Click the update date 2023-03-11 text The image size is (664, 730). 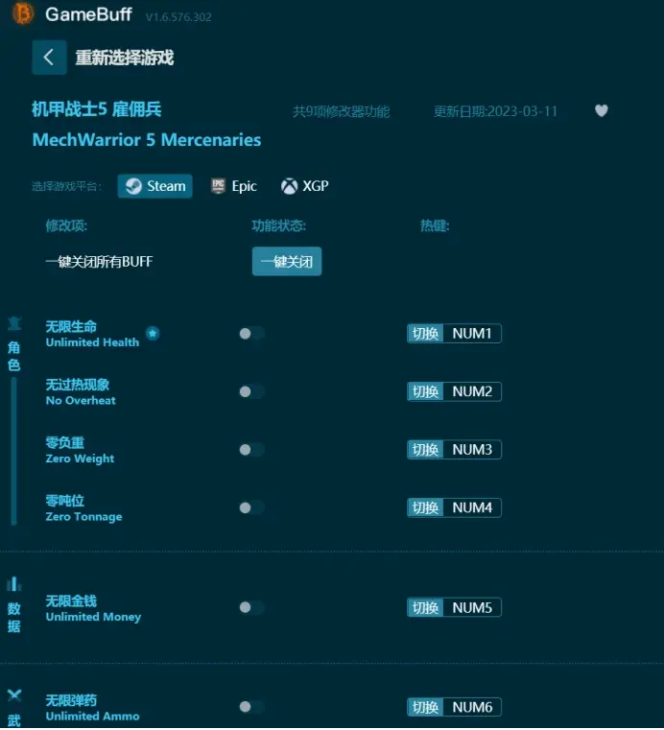[x=495, y=112]
